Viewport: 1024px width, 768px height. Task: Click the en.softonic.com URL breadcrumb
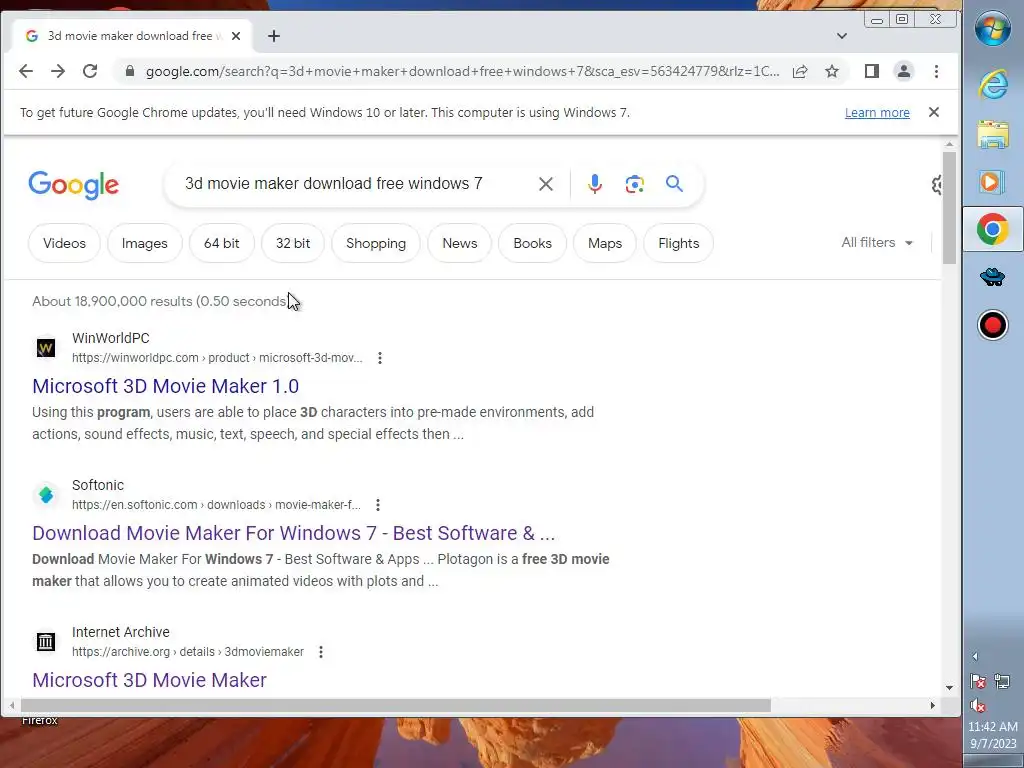[216, 505]
